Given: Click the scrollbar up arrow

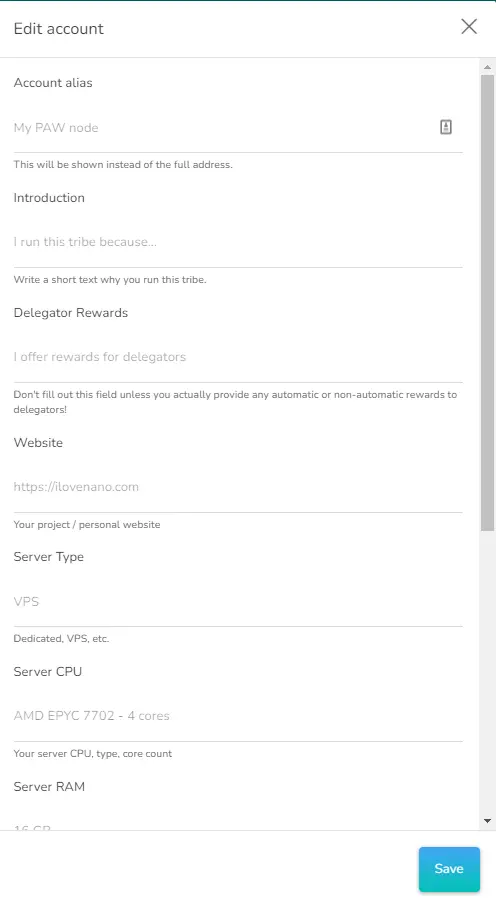Looking at the screenshot, I should [x=487, y=67].
